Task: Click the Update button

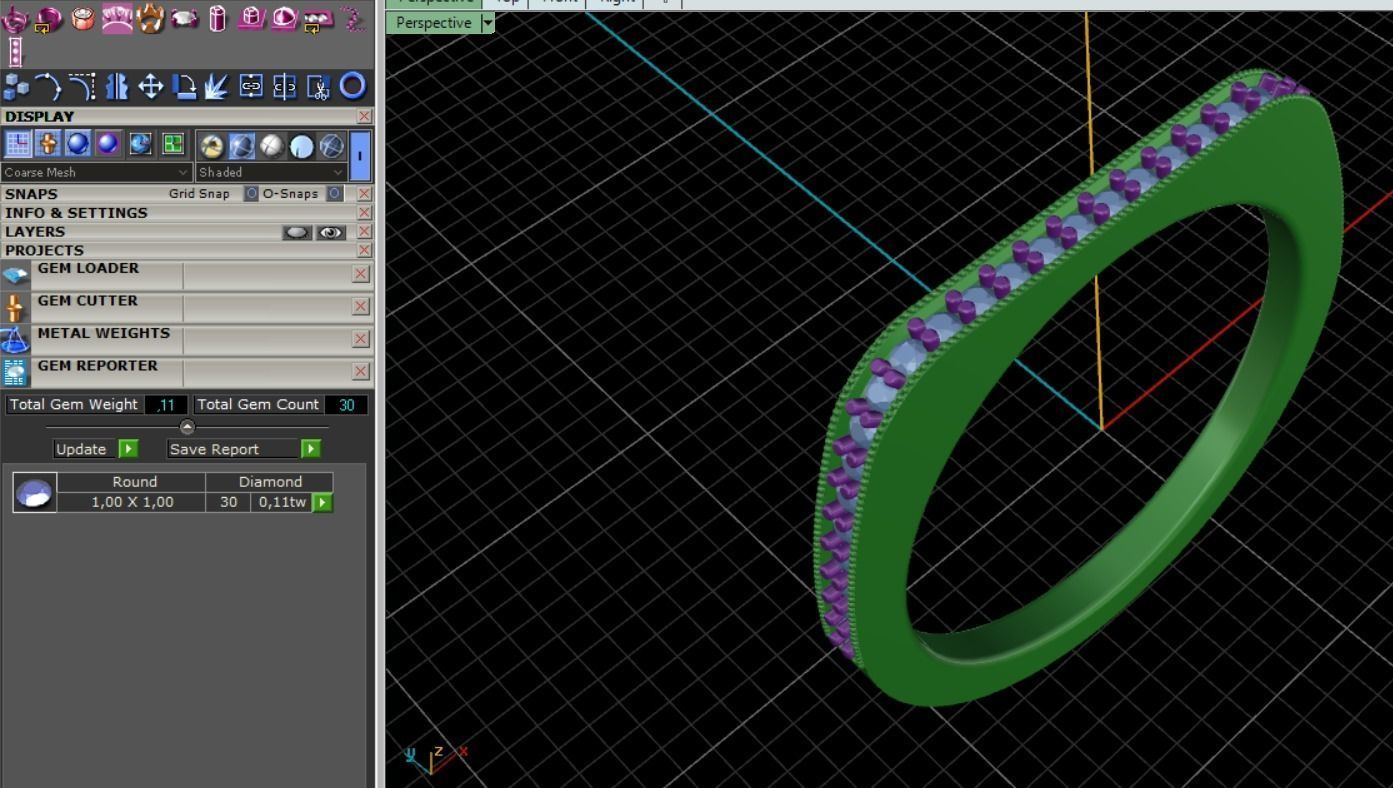Action: tap(95, 449)
